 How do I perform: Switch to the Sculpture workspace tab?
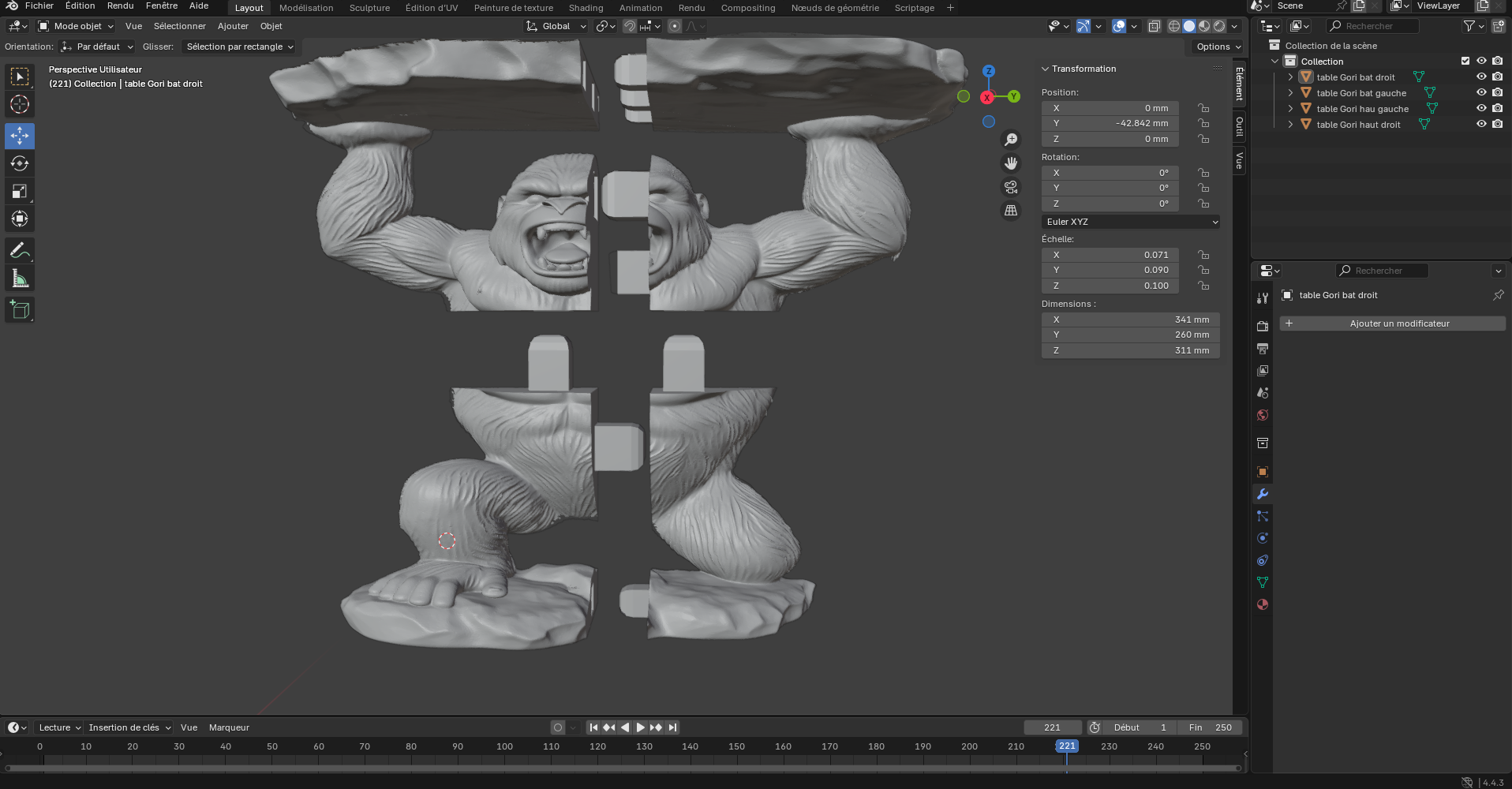pos(369,8)
